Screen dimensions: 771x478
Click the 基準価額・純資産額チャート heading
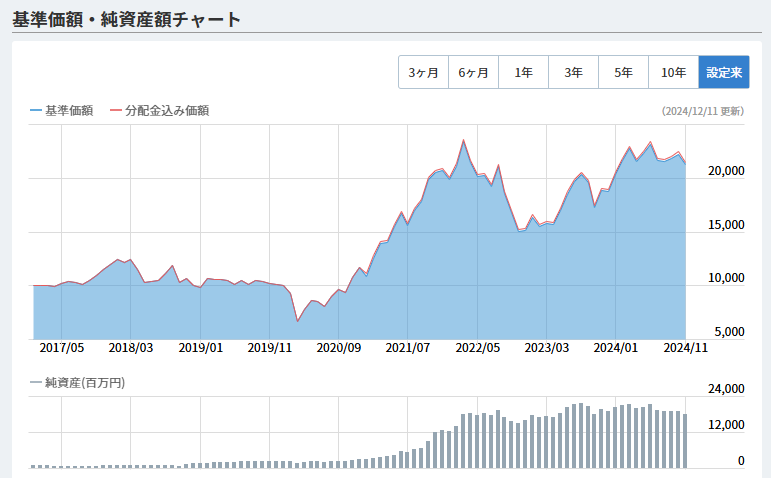[126, 20]
